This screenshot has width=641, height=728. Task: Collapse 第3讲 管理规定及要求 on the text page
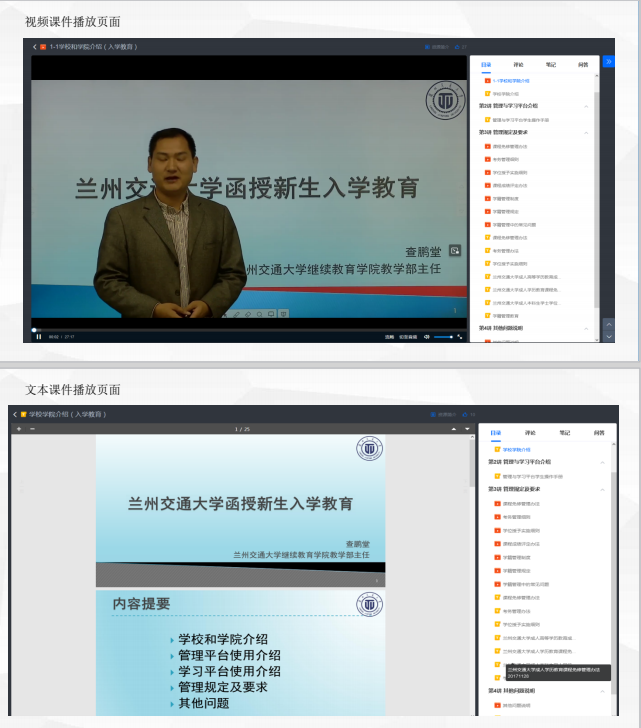(x=602, y=489)
